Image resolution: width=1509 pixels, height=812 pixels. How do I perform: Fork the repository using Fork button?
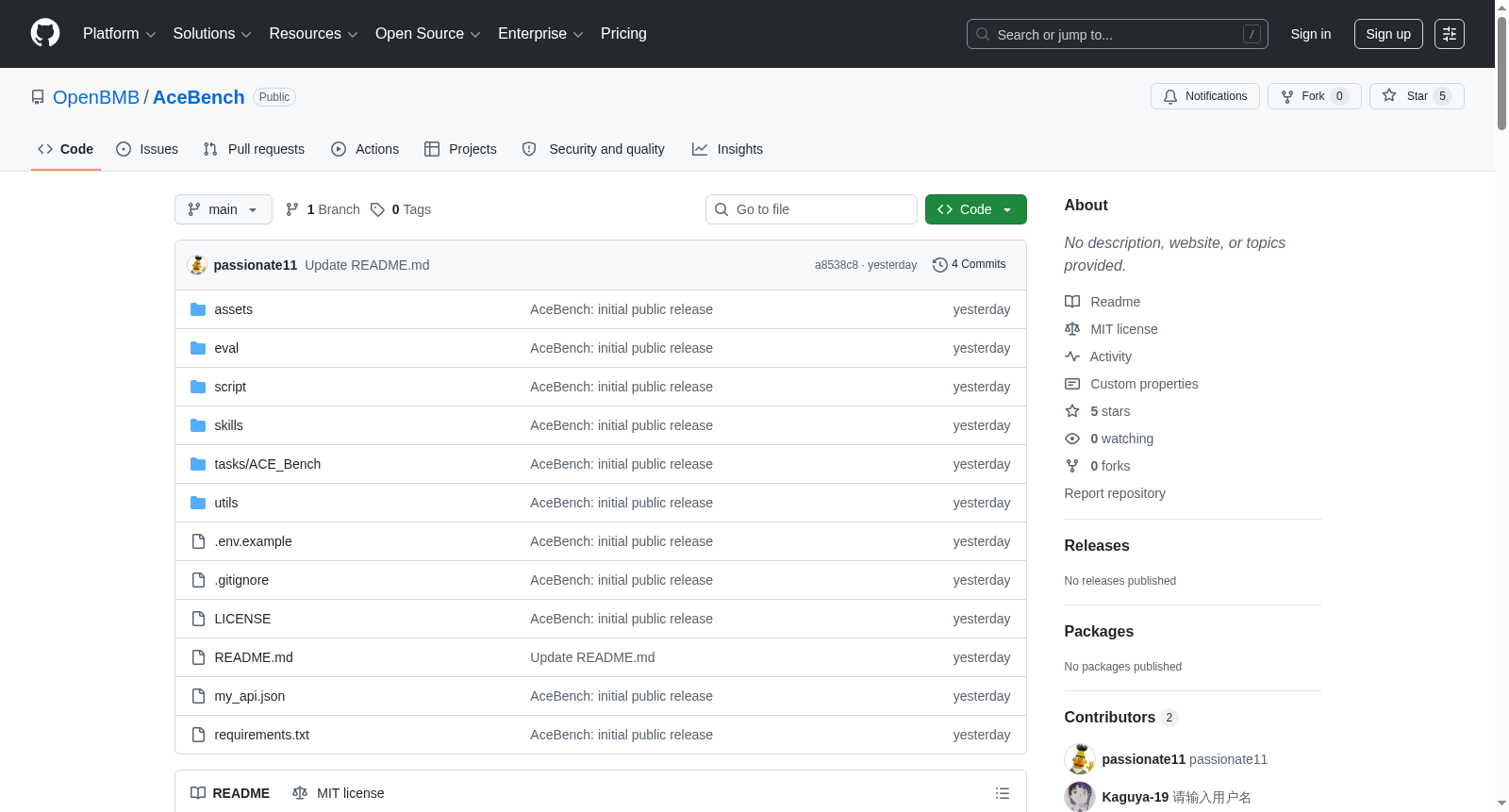[x=1315, y=96]
